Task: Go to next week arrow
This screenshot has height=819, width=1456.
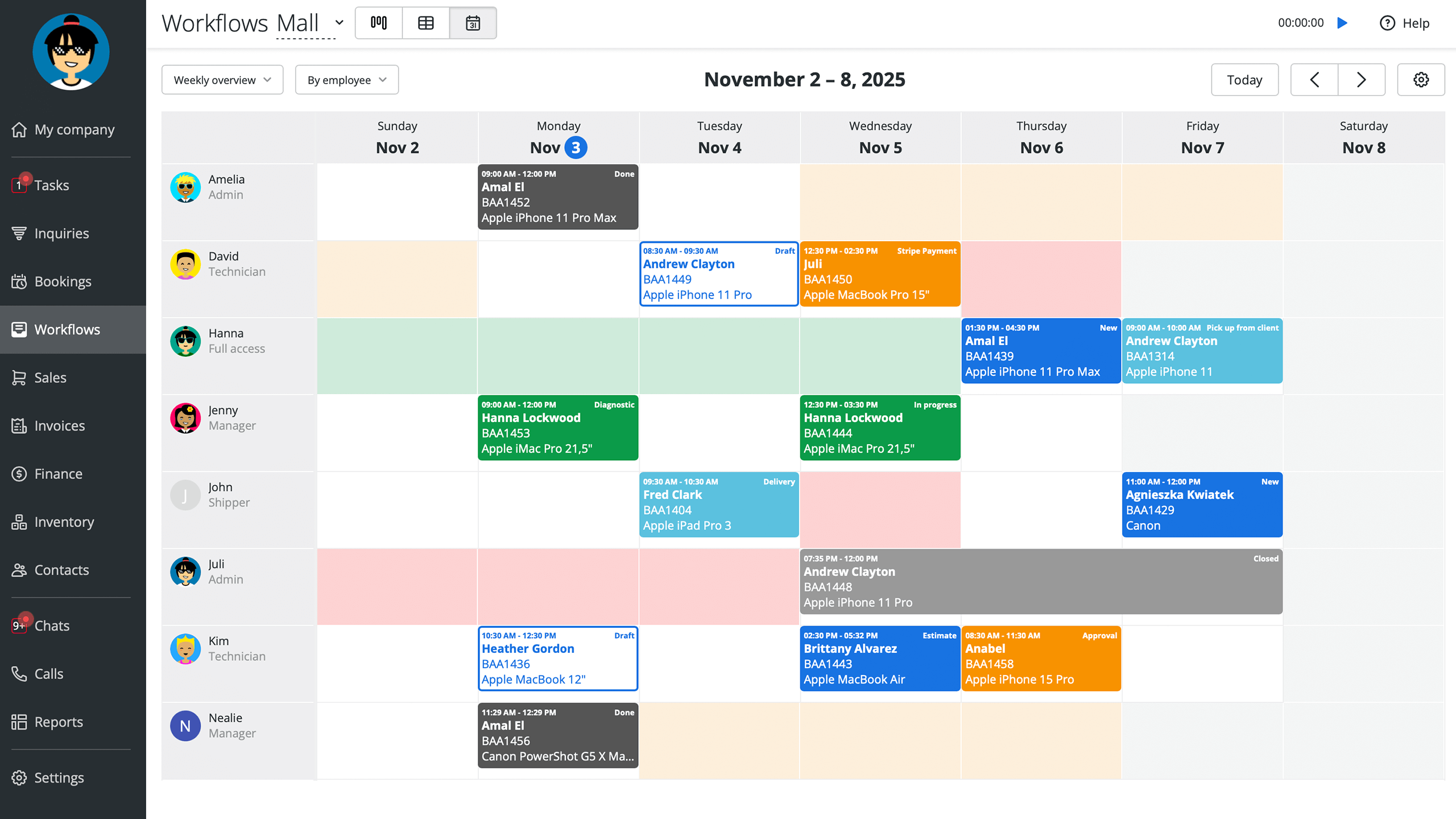Action: pos(1362,80)
